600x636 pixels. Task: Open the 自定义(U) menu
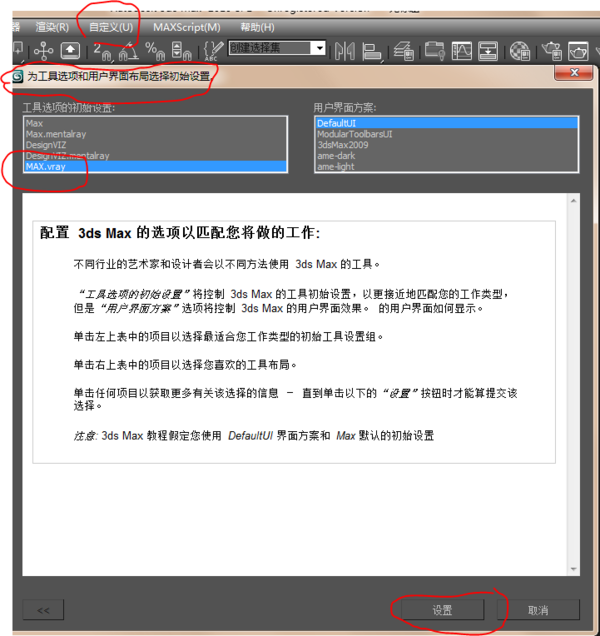point(111,27)
